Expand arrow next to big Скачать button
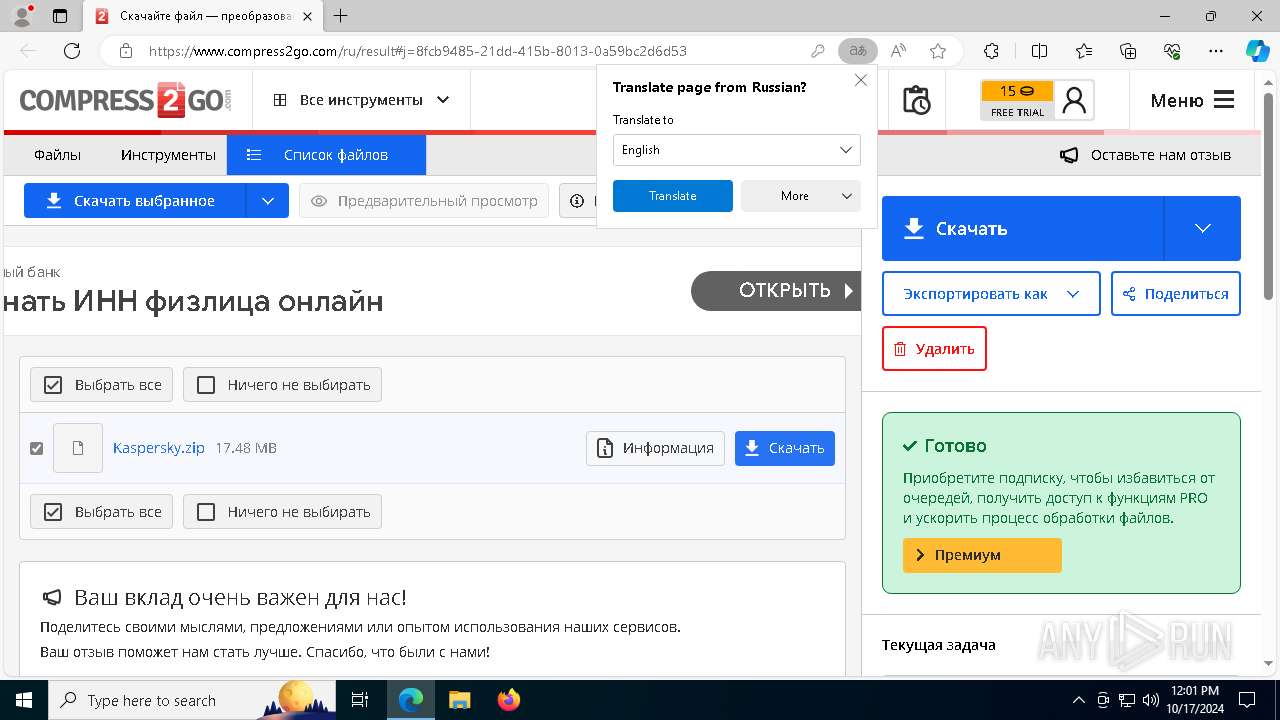1280x720 pixels. [1203, 228]
